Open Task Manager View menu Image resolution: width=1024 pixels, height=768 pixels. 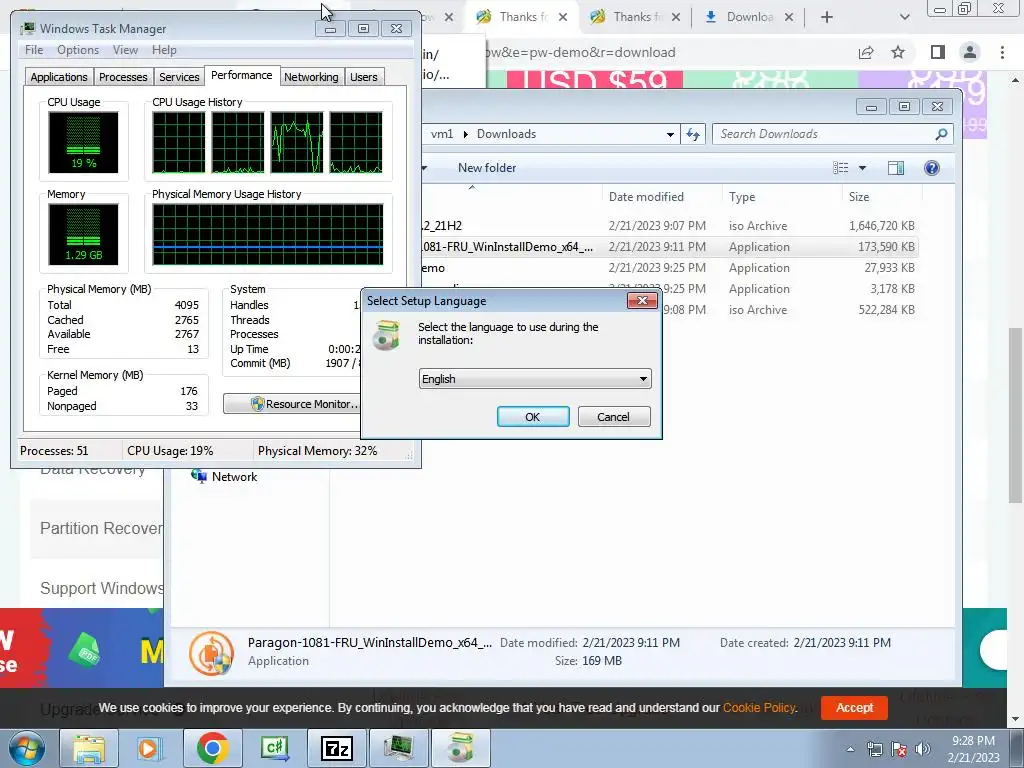[x=125, y=50]
